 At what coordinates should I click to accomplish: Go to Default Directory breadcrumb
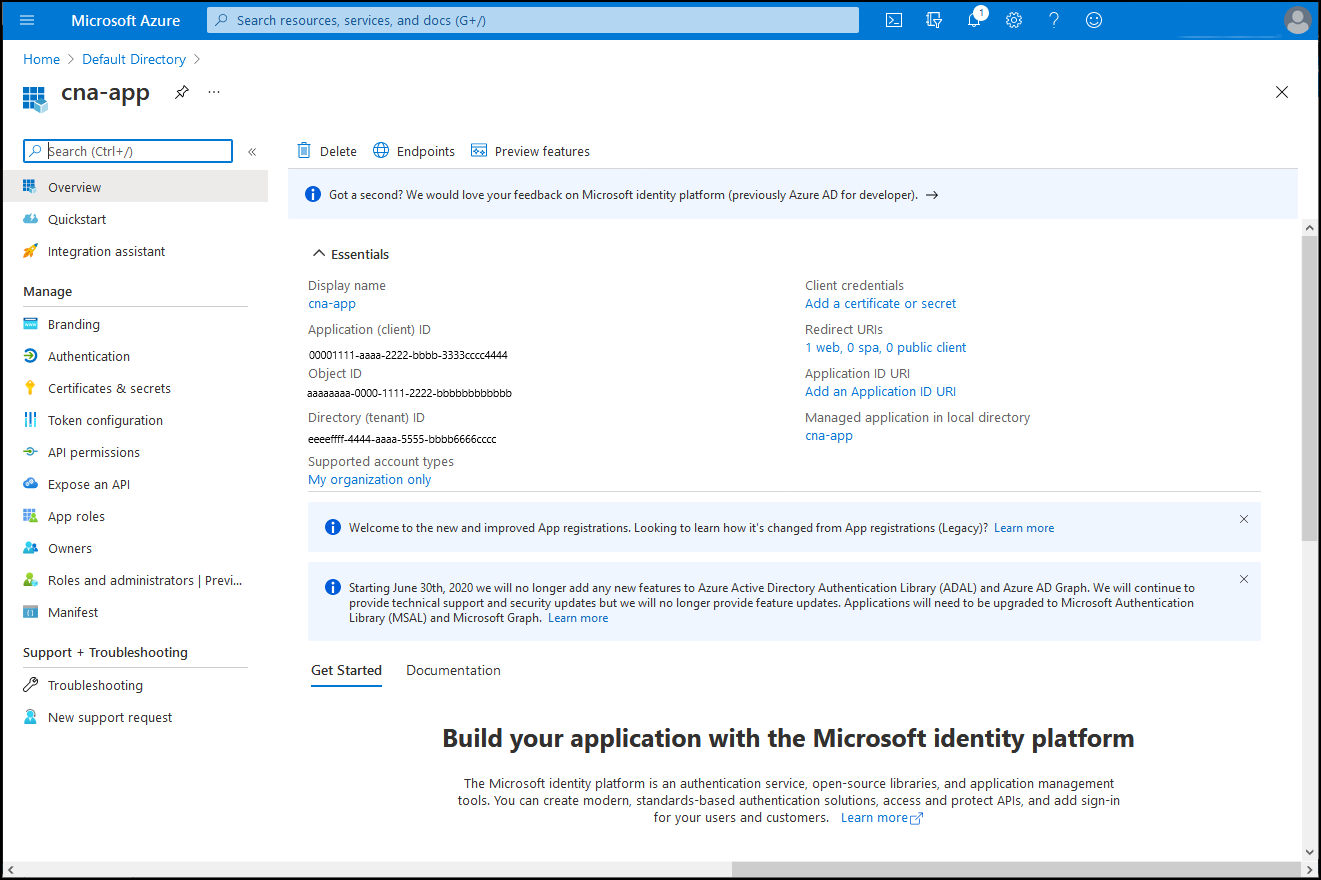pyautogui.click(x=134, y=59)
